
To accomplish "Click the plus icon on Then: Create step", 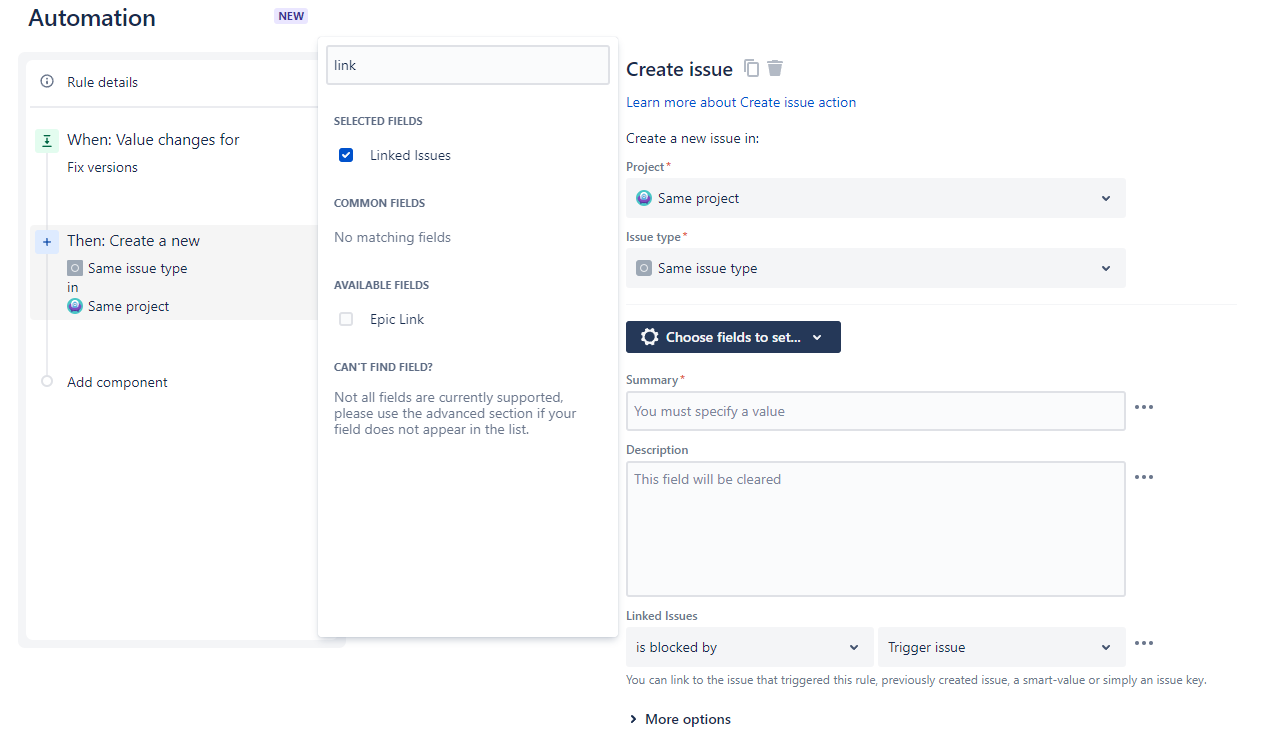I will click(x=46, y=241).
